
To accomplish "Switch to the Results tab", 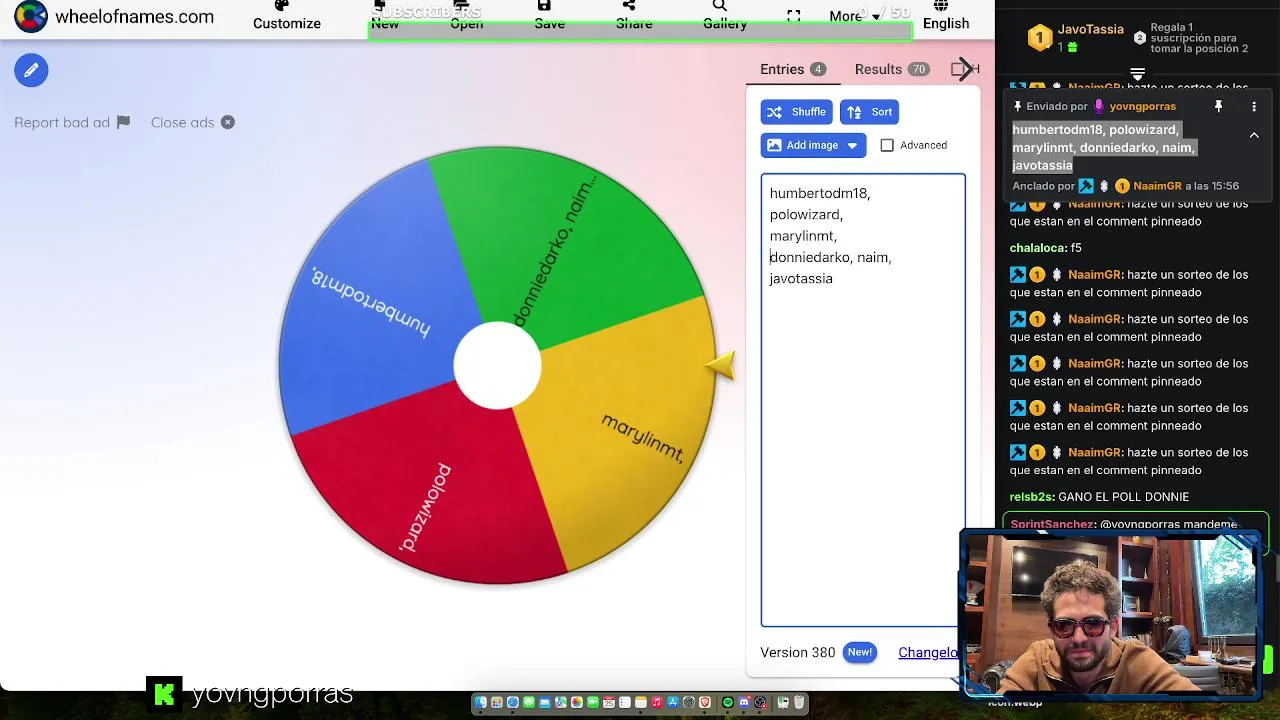I will click(891, 69).
